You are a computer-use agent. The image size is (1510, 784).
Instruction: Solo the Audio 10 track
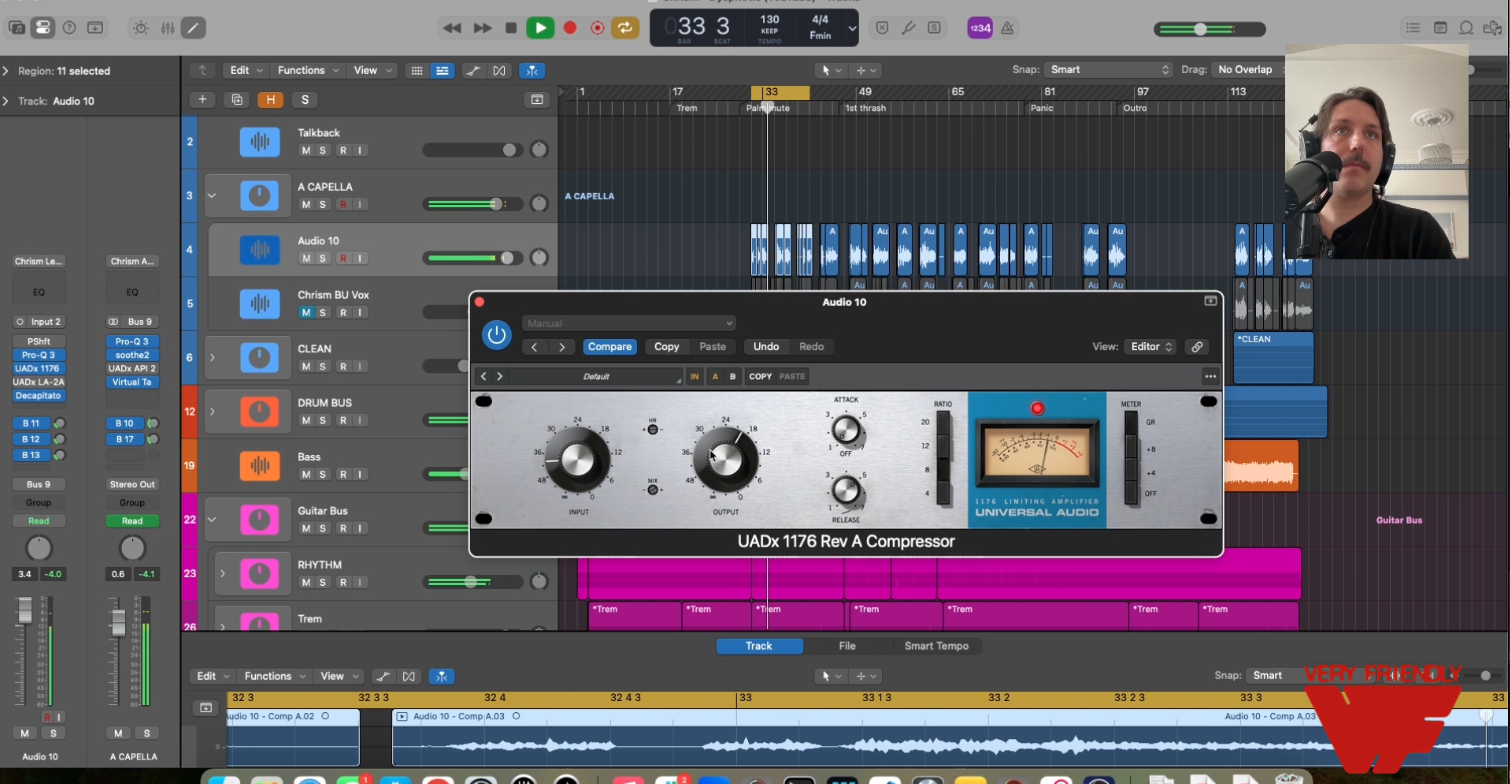tap(322, 258)
